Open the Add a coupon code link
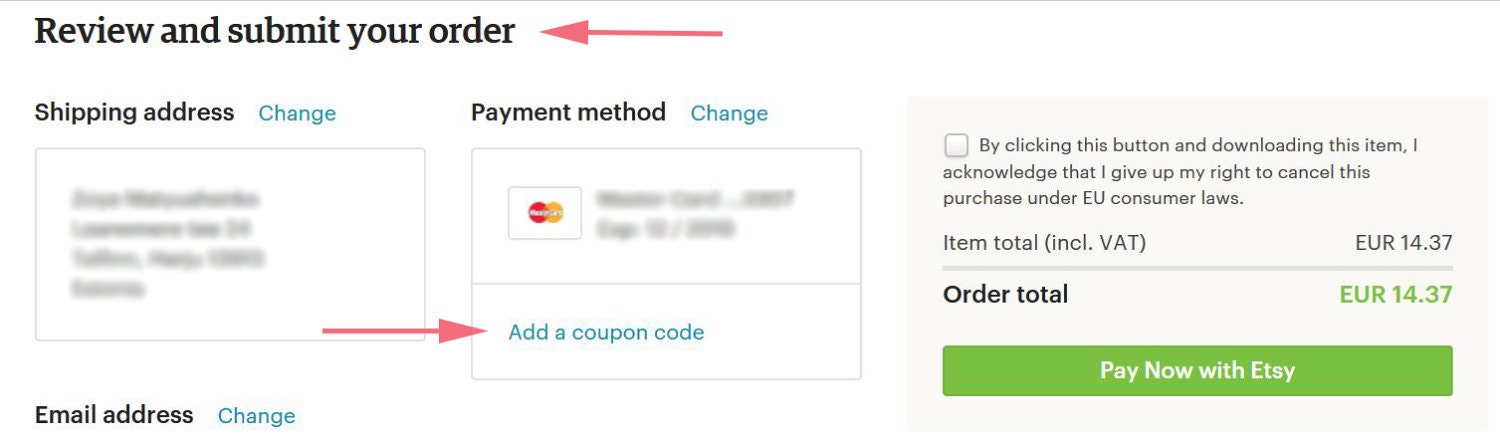 [606, 332]
